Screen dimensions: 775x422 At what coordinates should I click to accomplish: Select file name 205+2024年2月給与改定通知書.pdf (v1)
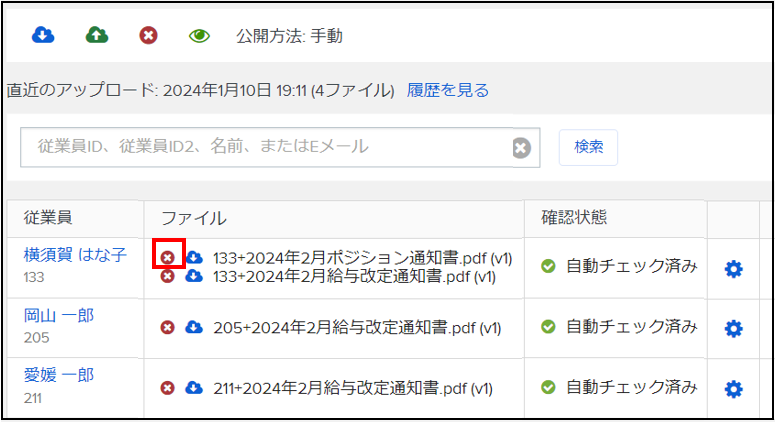[357, 328]
